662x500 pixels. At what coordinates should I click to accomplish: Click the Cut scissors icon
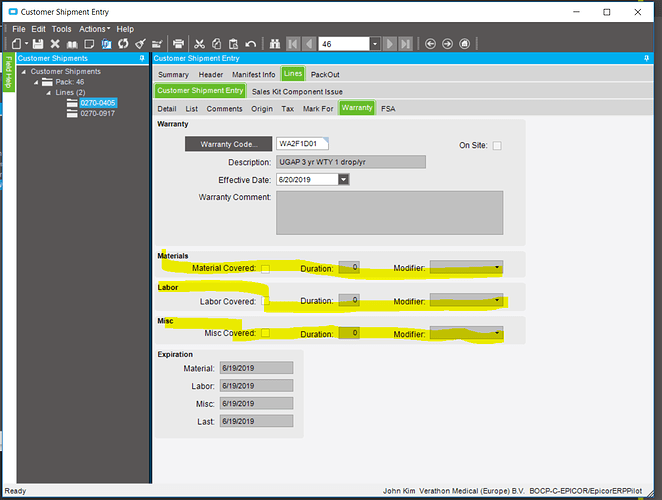point(200,44)
